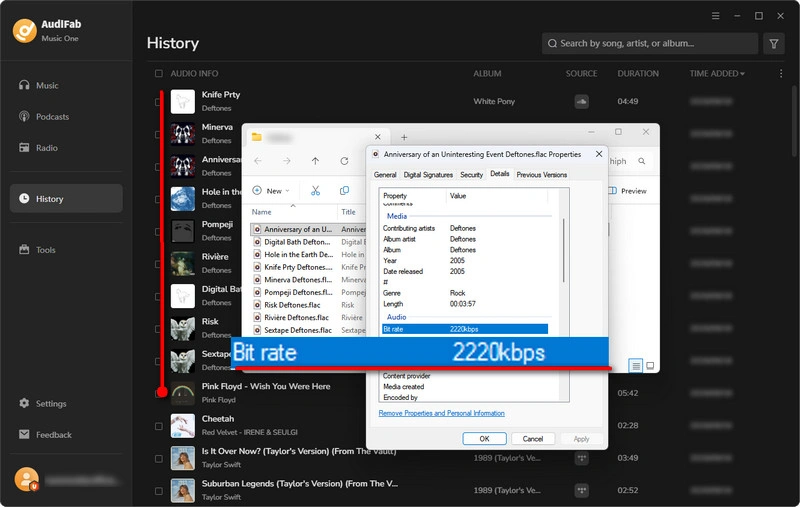The height and width of the screenshot is (507, 800).
Task: Click OK in the Properties dialog
Action: [x=484, y=439]
